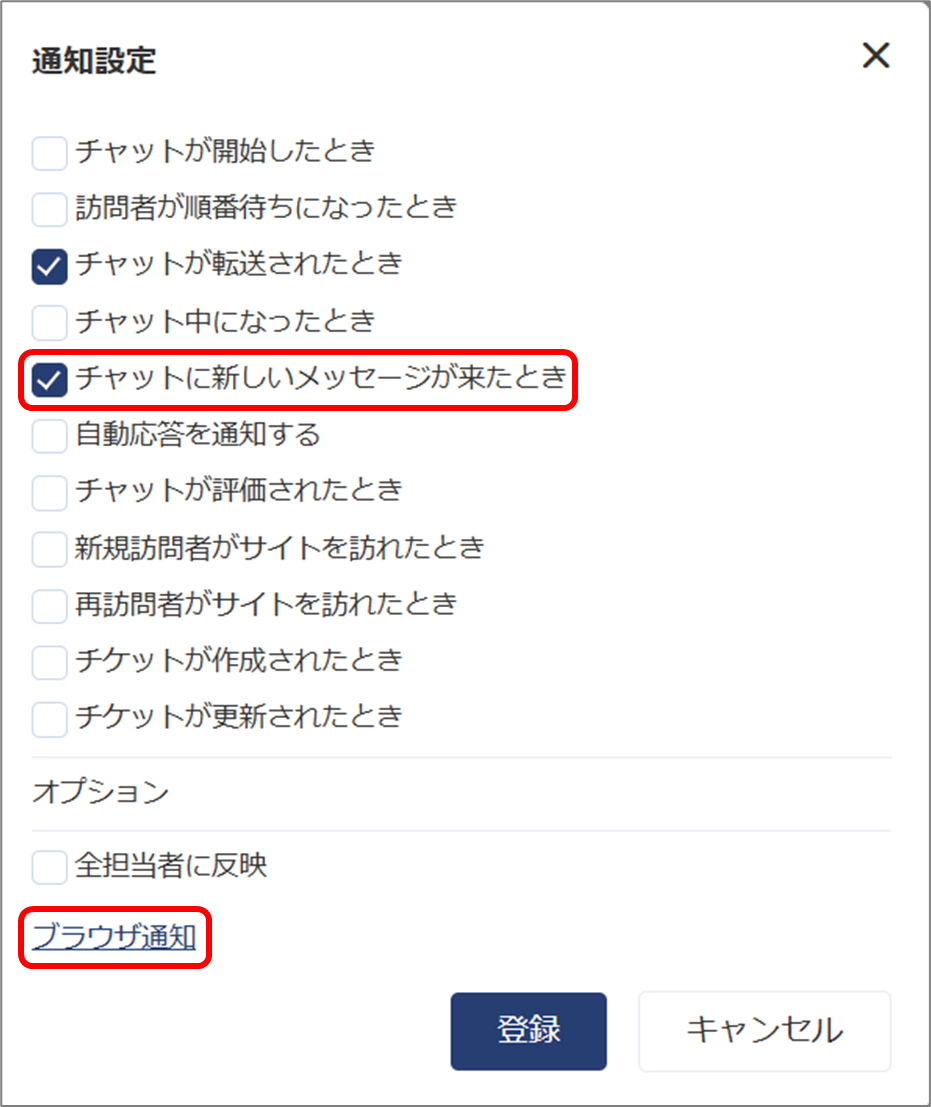Click the キャンセル button
This screenshot has width=931, height=1107.
click(764, 1031)
